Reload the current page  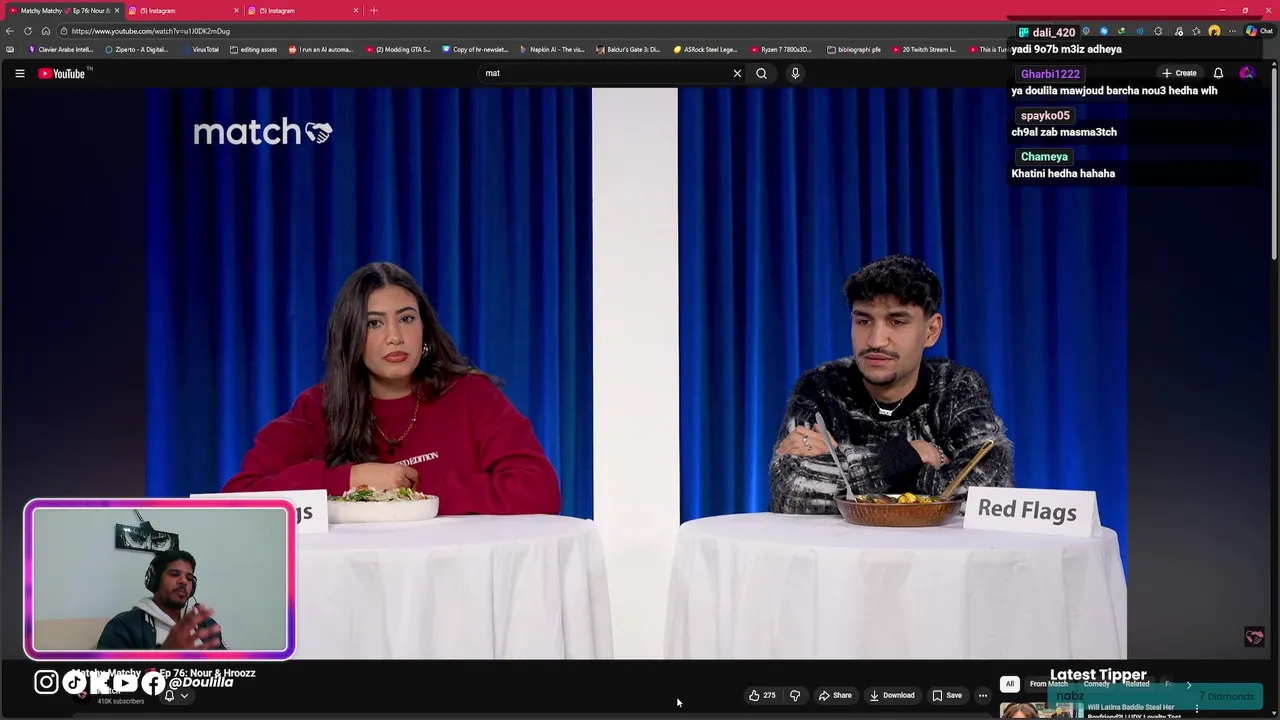(28, 31)
